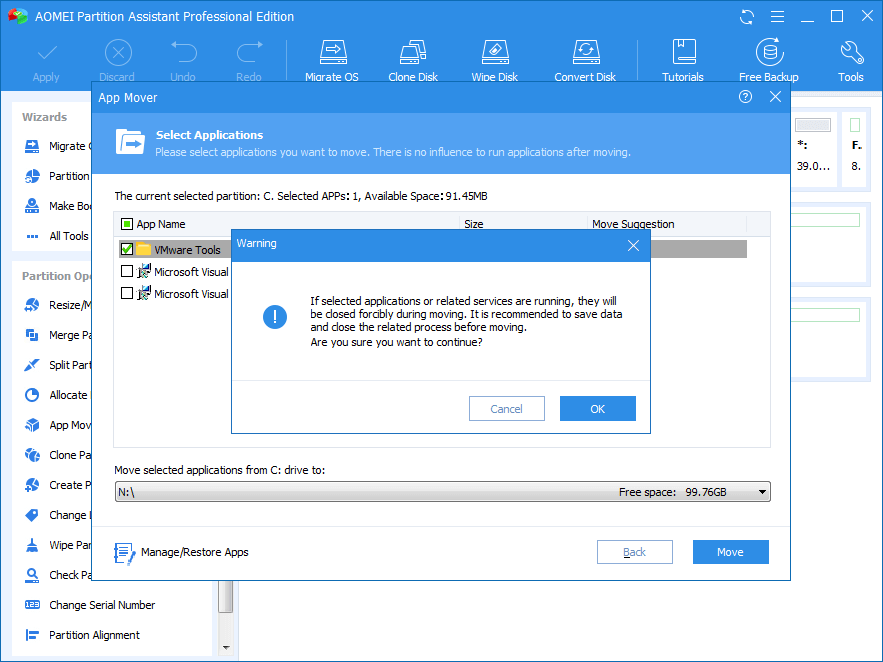
Task: Select Change Serial Number in sidebar
Action: [x=101, y=605]
